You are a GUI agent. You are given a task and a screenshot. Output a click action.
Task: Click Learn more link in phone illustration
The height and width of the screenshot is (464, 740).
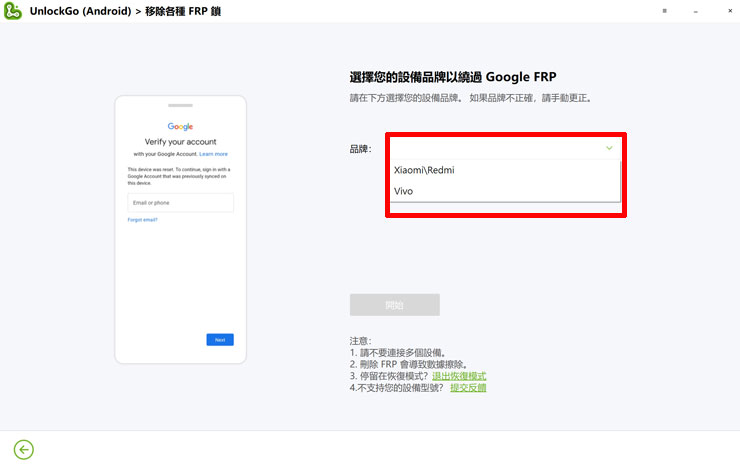[x=213, y=154]
